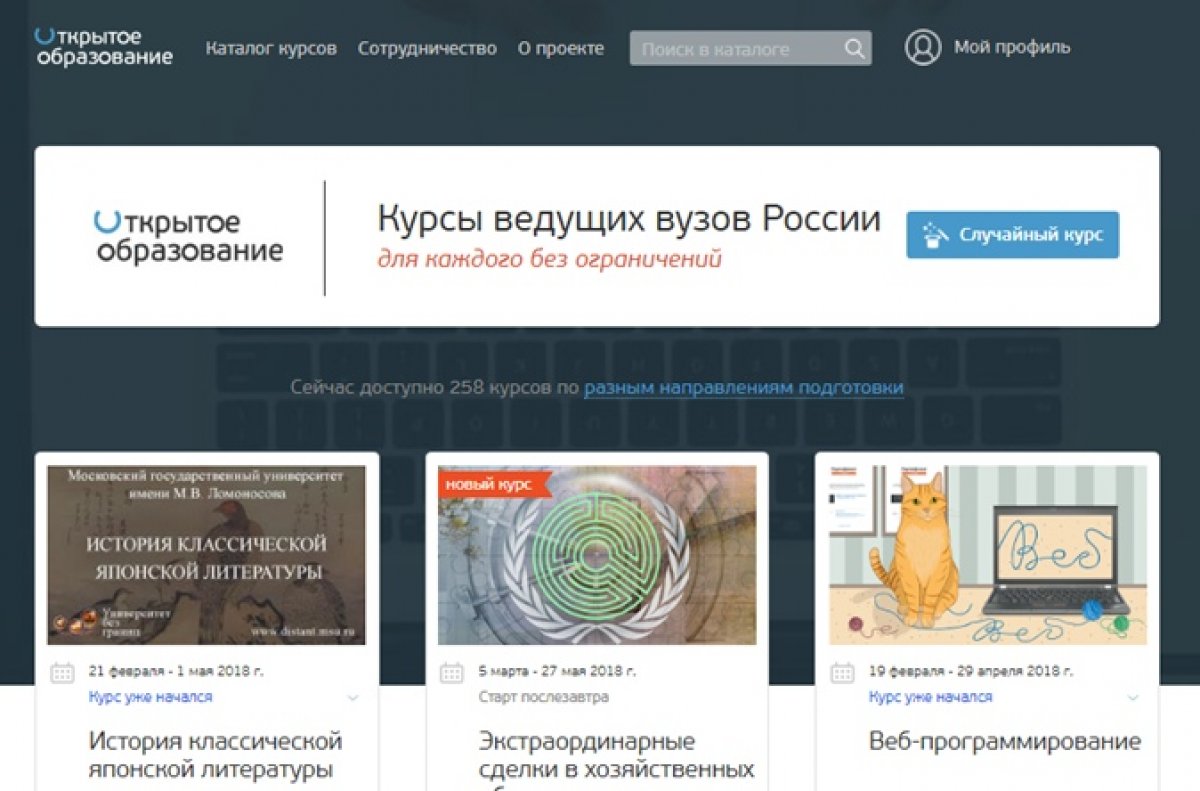The width and height of the screenshot is (1200, 791).
Task: Open История классической японской литературы course title
Action: tap(216, 756)
